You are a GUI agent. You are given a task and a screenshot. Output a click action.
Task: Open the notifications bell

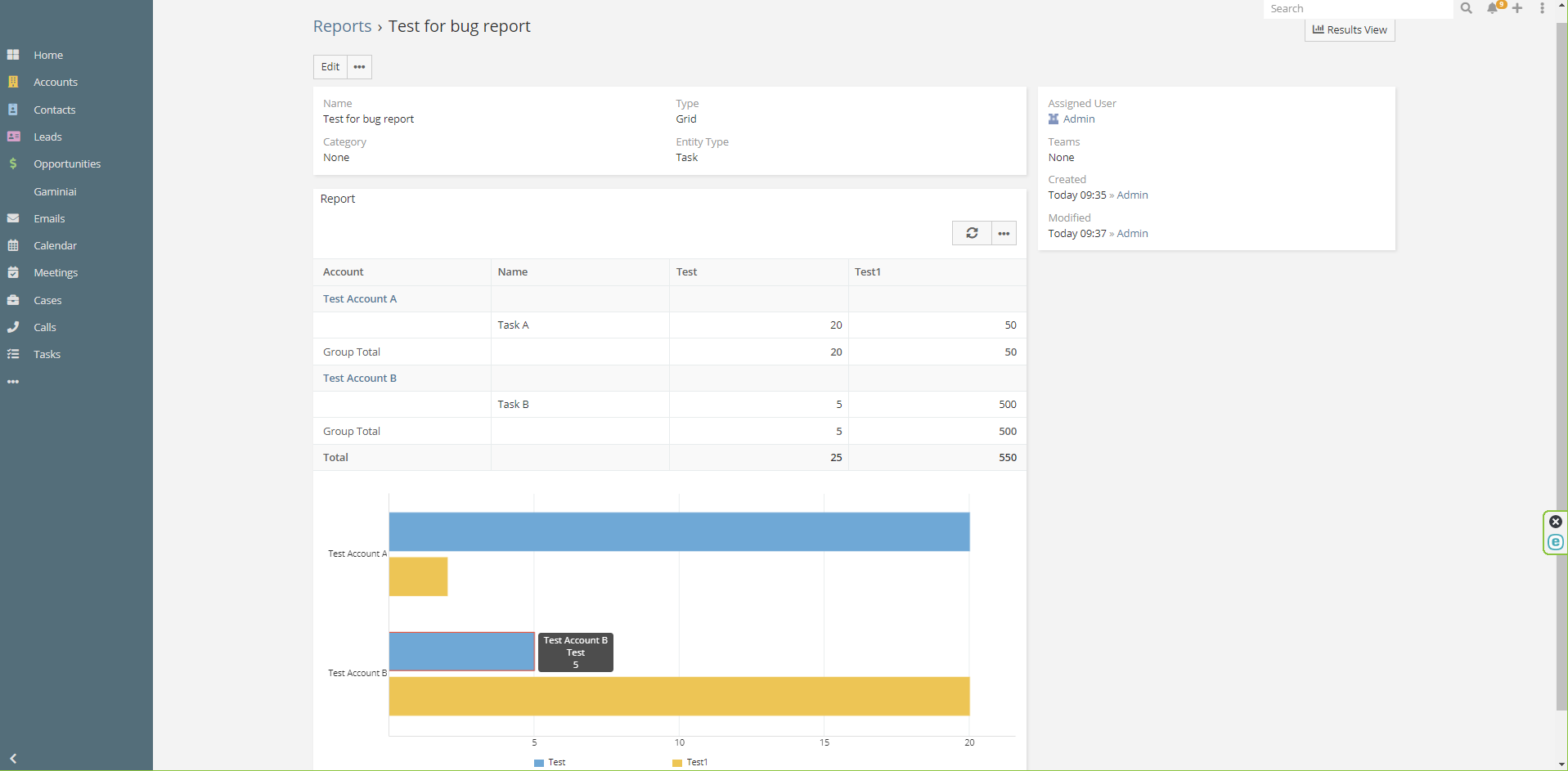tap(1493, 8)
